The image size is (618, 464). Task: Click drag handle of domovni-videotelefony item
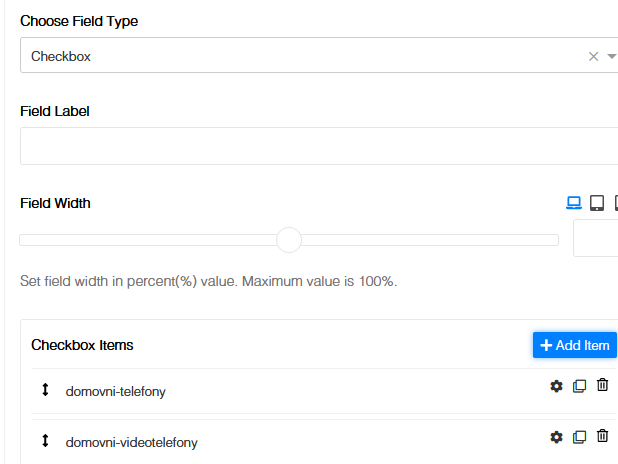tap(45, 441)
